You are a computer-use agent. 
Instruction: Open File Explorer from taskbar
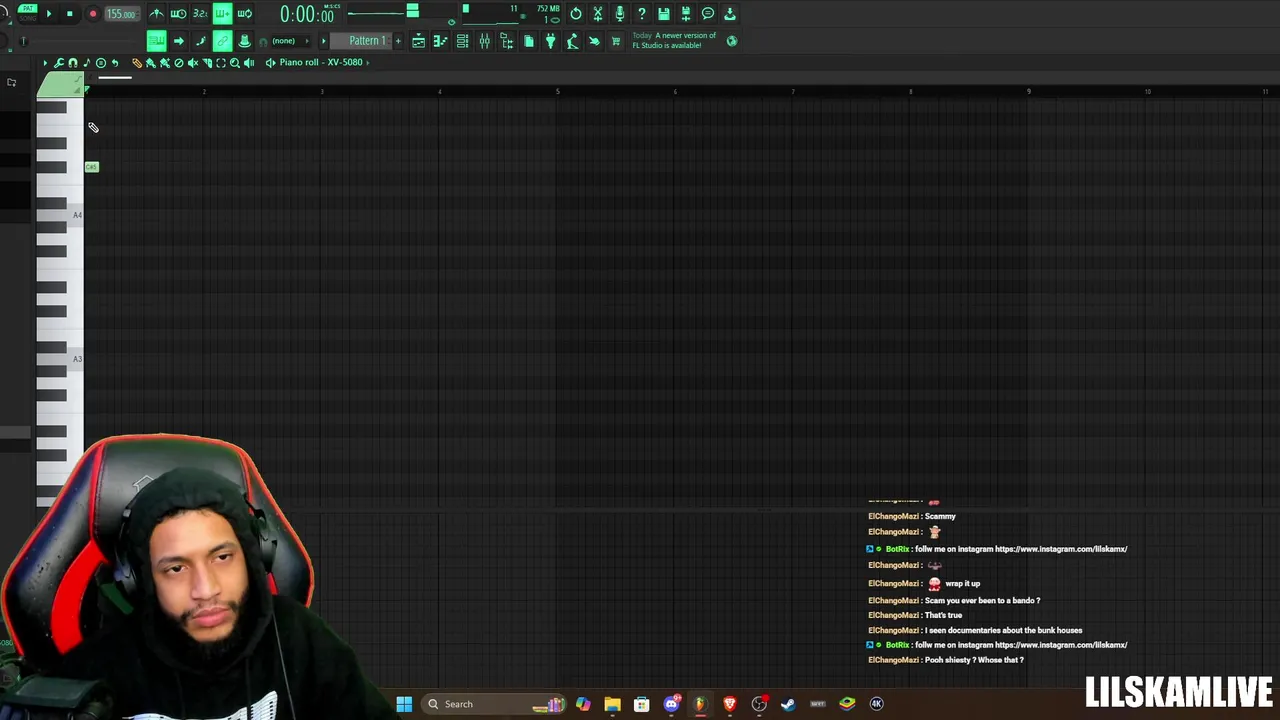pyautogui.click(x=612, y=704)
